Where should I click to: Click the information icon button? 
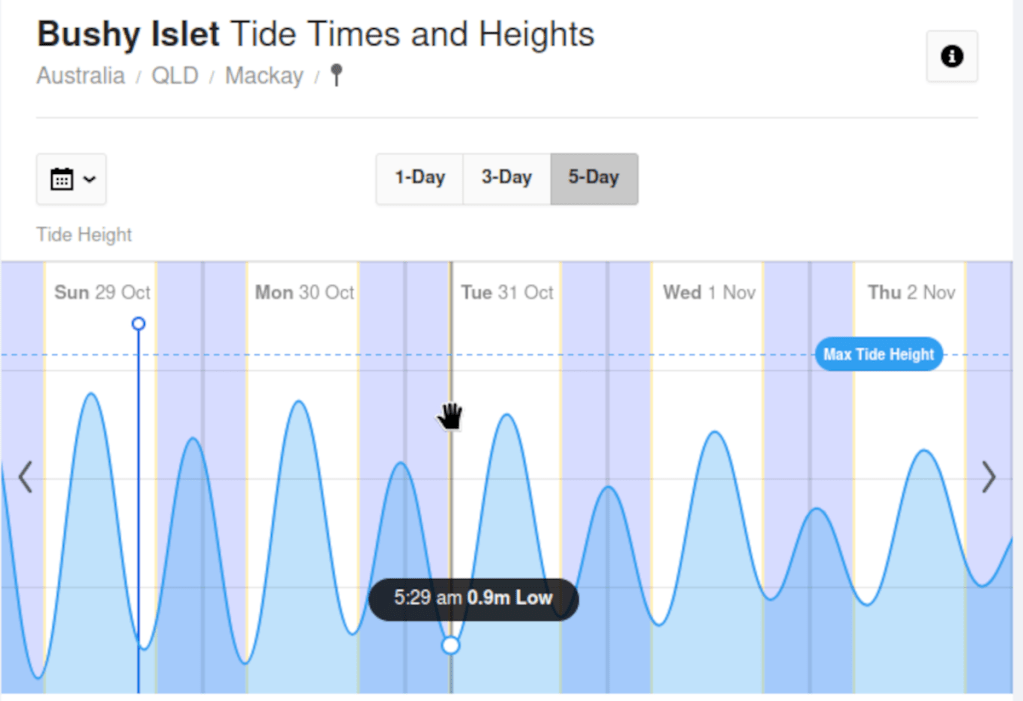[x=951, y=57]
